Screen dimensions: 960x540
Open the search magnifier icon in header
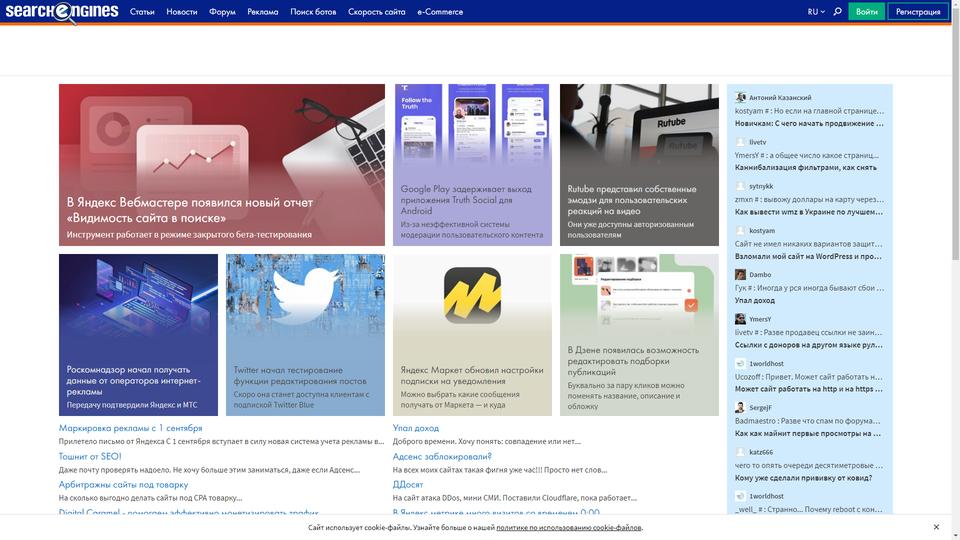pos(837,11)
